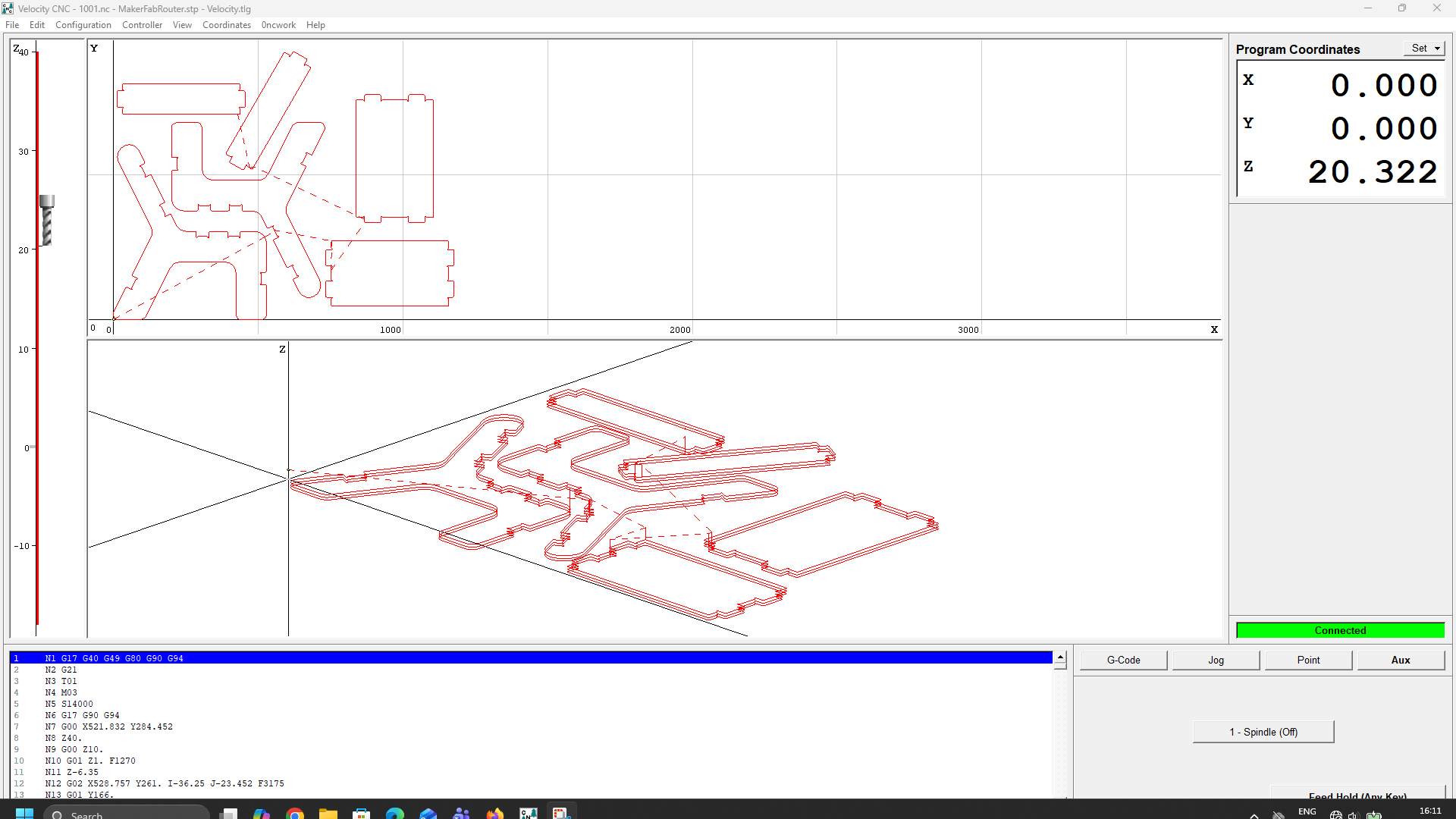Open Firefox from the taskbar
This screenshot has height=819, width=1456.
(x=494, y=814)
